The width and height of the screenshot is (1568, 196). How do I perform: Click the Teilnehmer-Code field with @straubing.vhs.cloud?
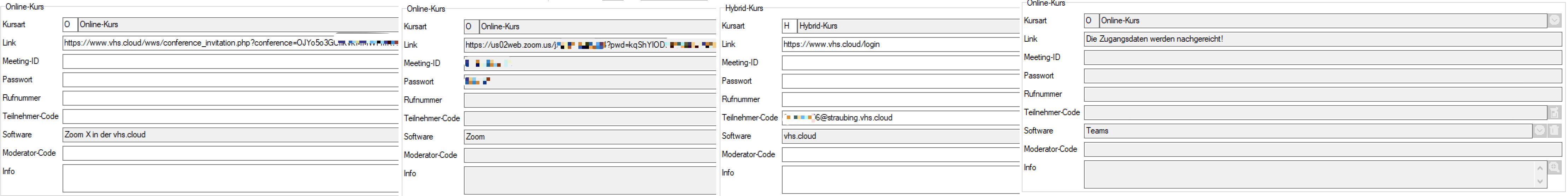click(901, 118)
